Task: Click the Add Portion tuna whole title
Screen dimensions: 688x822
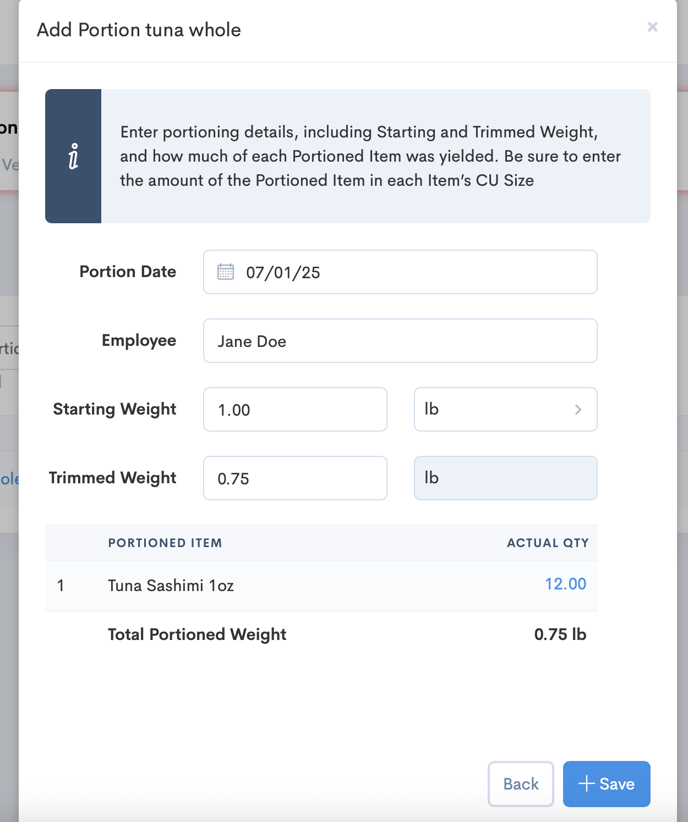Action: coord(139,30)
